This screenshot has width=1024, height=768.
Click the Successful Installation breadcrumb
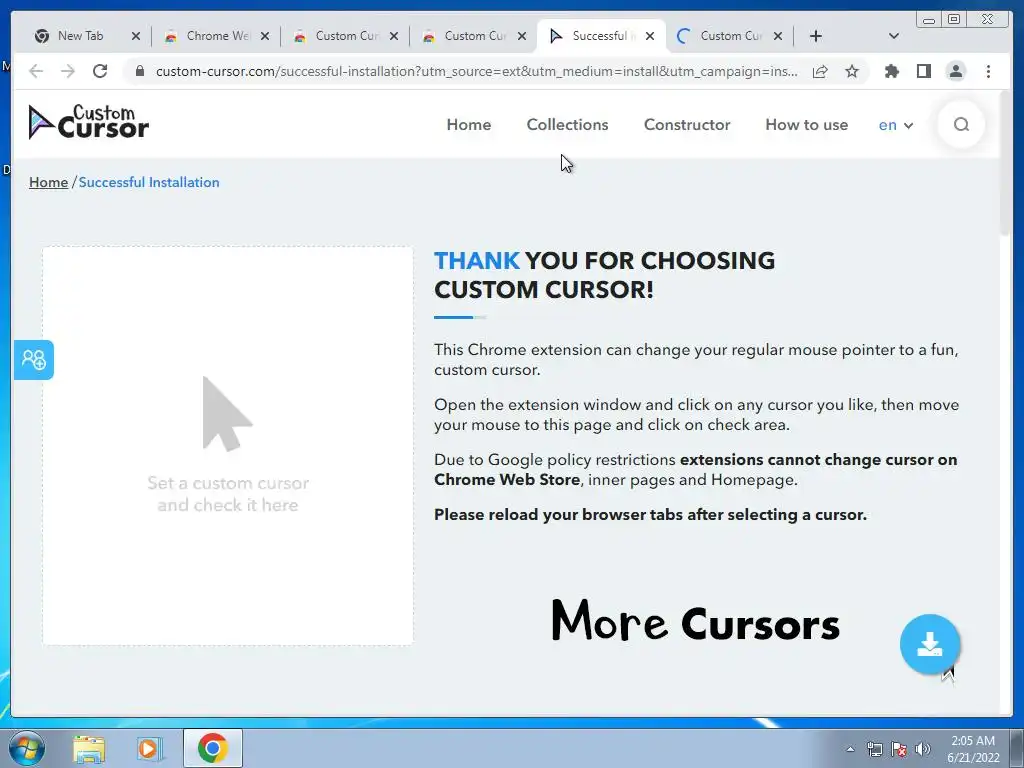[149, 182]
